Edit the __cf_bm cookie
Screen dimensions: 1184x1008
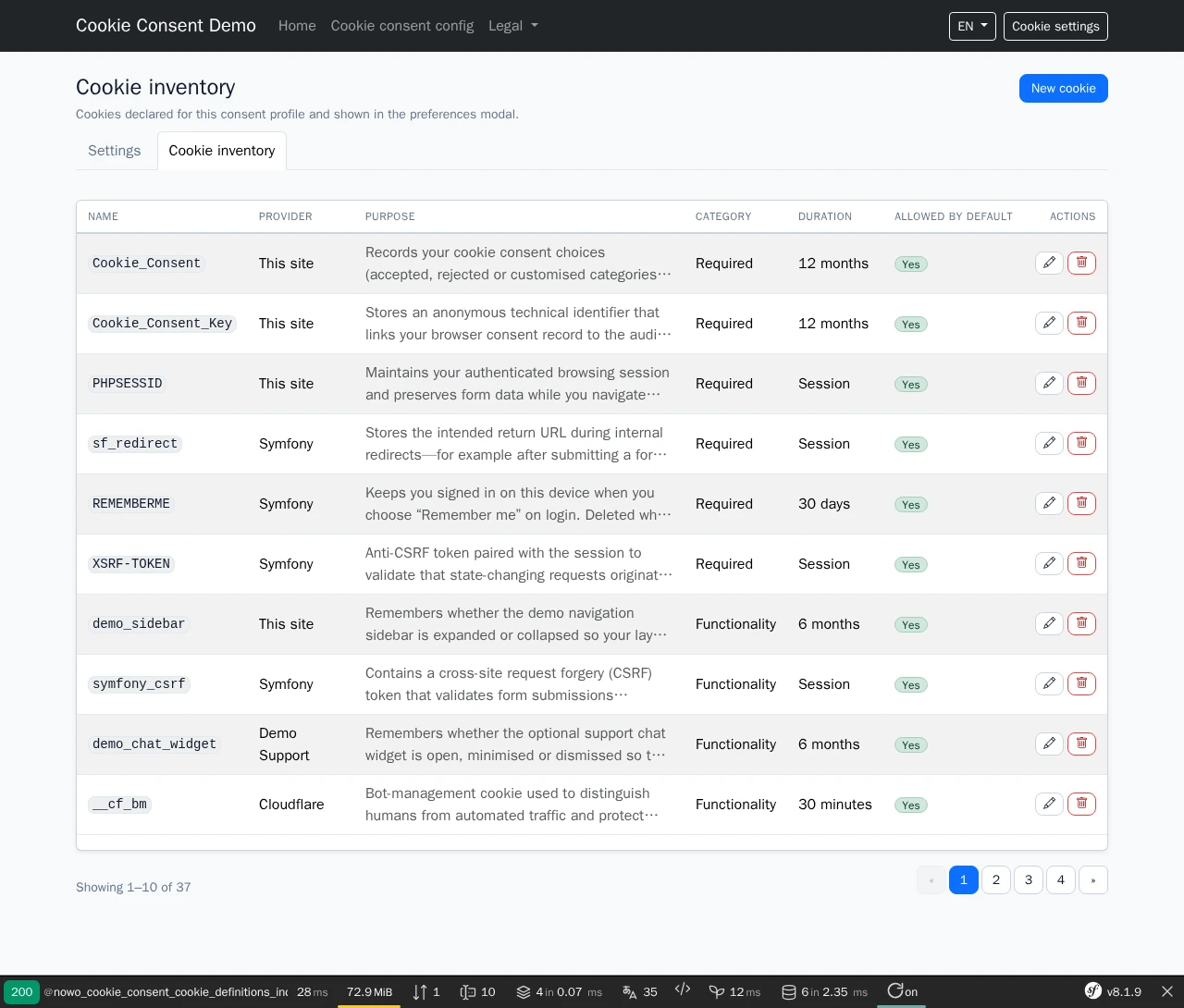click(1049, 804)
